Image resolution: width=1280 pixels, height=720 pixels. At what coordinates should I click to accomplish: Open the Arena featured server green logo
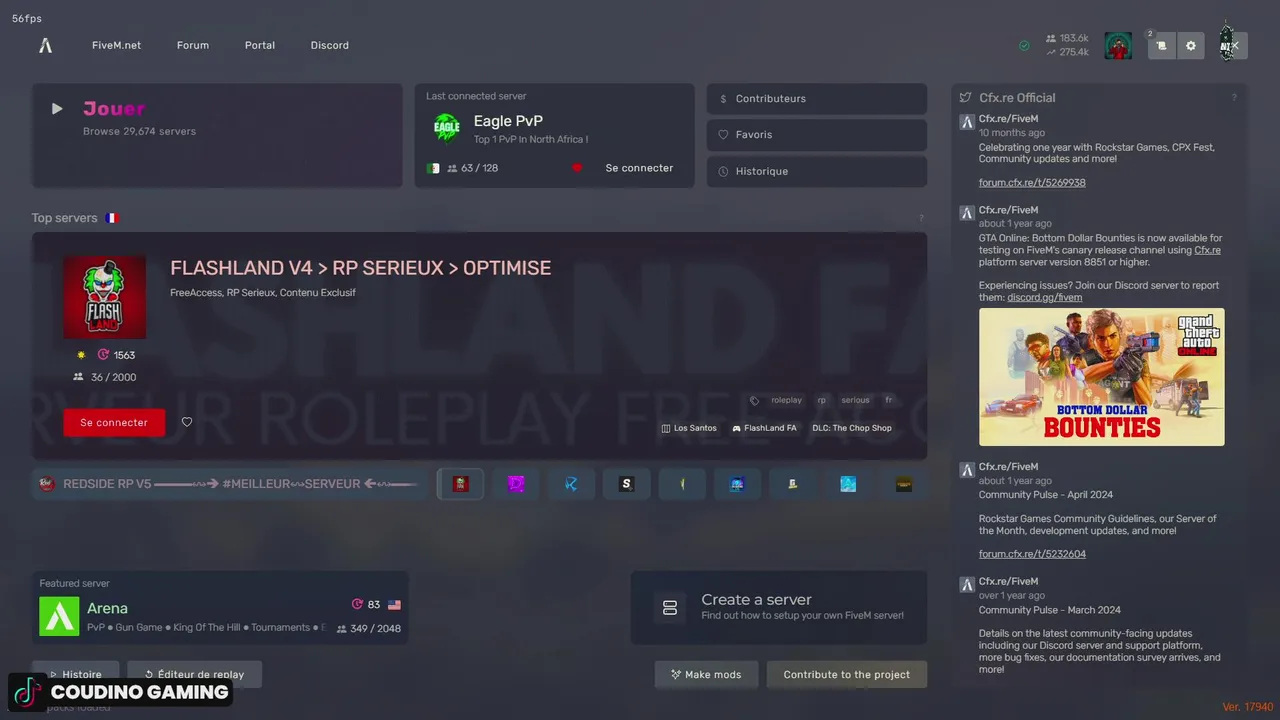click(x=59, y=616)
